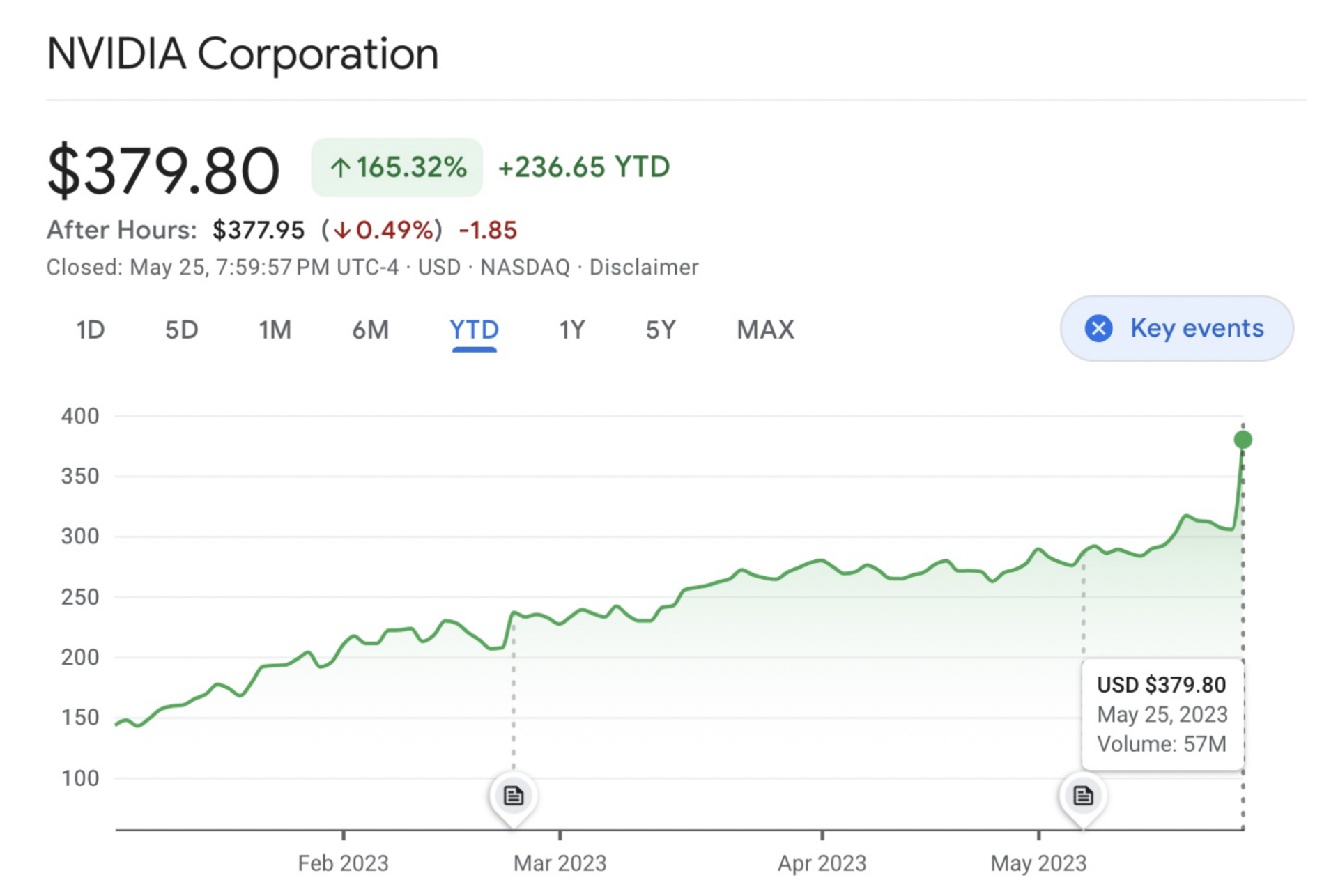Open the Disclaimer link
Viewport: 1338px width, 896px height.
point(643,267)
